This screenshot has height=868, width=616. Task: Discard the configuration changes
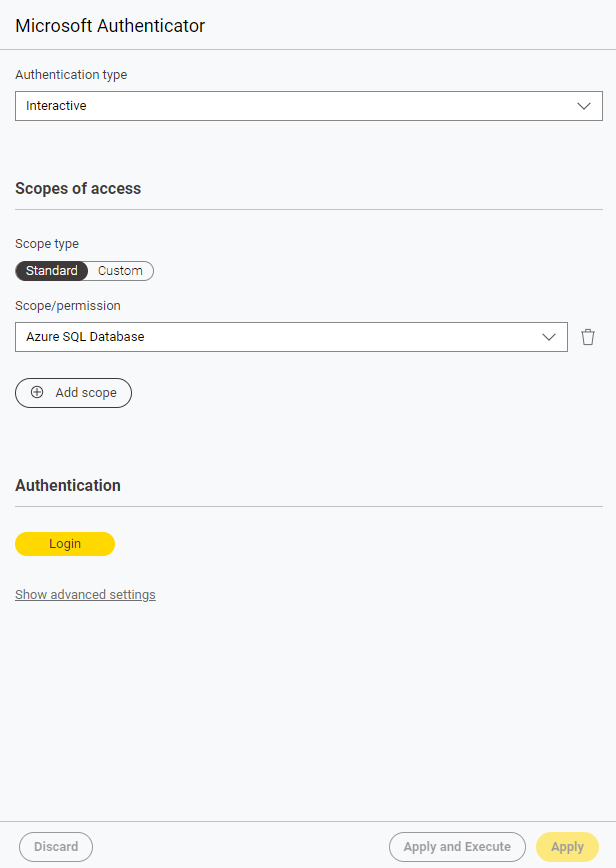coord(56,847)
